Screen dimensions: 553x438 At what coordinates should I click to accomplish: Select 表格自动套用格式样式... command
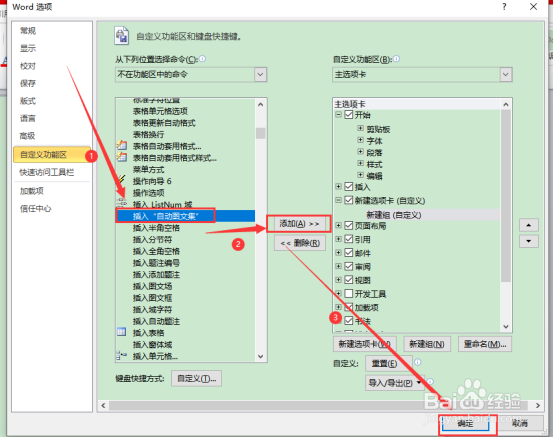click(175, 158)
